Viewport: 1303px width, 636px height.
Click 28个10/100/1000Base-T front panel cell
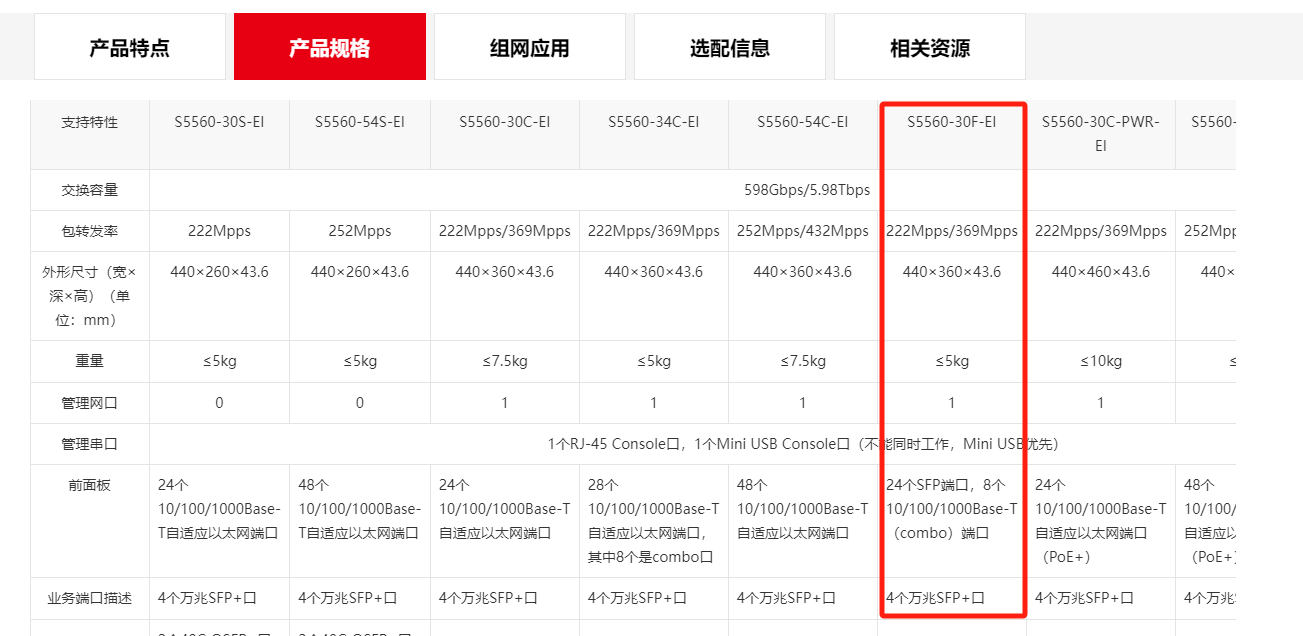654,521
